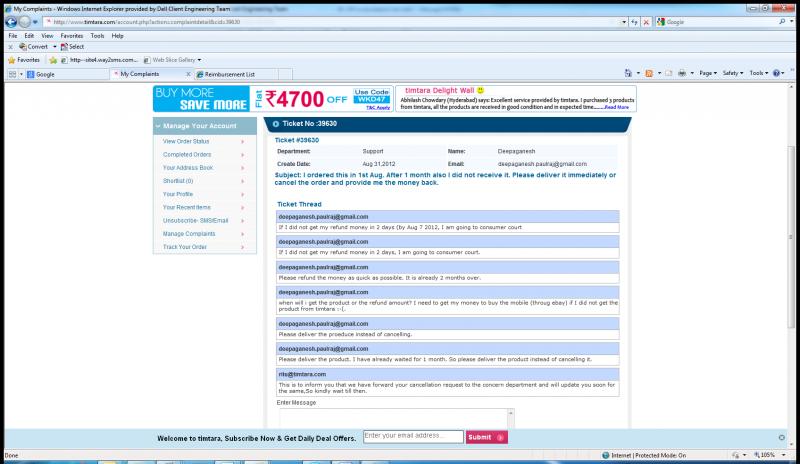Switch to the Google tab
Image resolution: width=800 pixels, height=464 pixels.
[67, 74]
